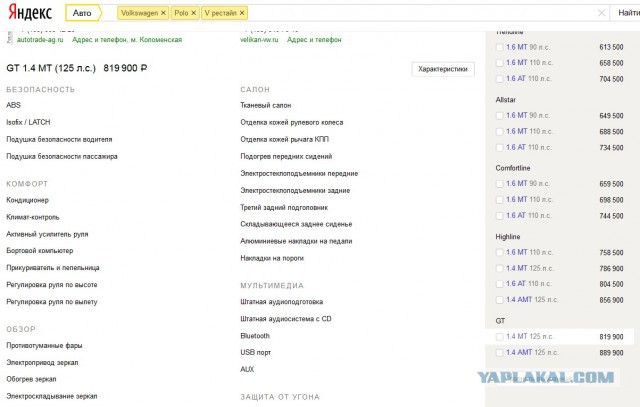
Task: Click the Highline trim heading
Action: pyautogui.click(x=508, y=236)
